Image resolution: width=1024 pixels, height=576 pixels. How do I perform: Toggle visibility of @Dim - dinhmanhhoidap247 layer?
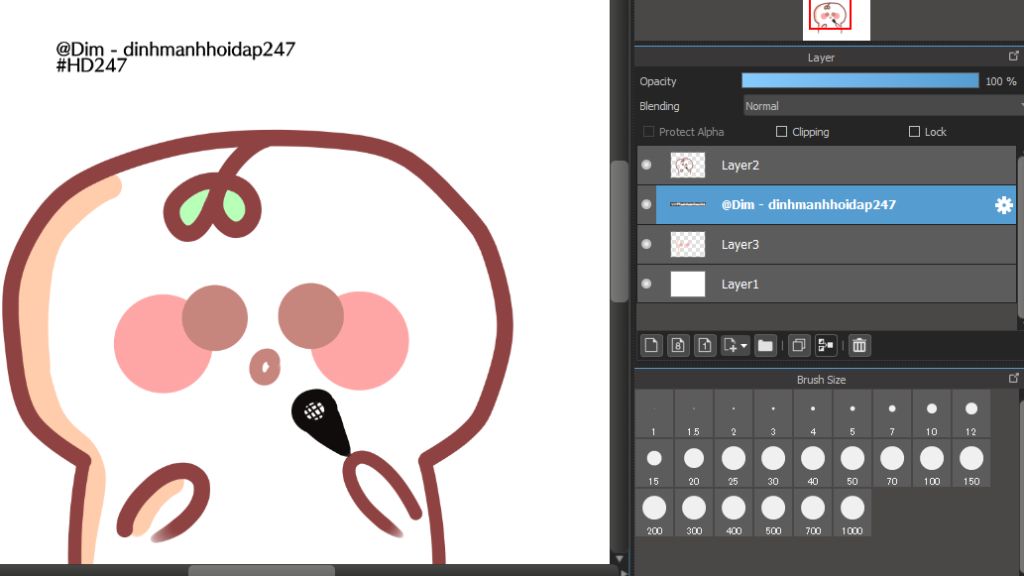(647, 204)
